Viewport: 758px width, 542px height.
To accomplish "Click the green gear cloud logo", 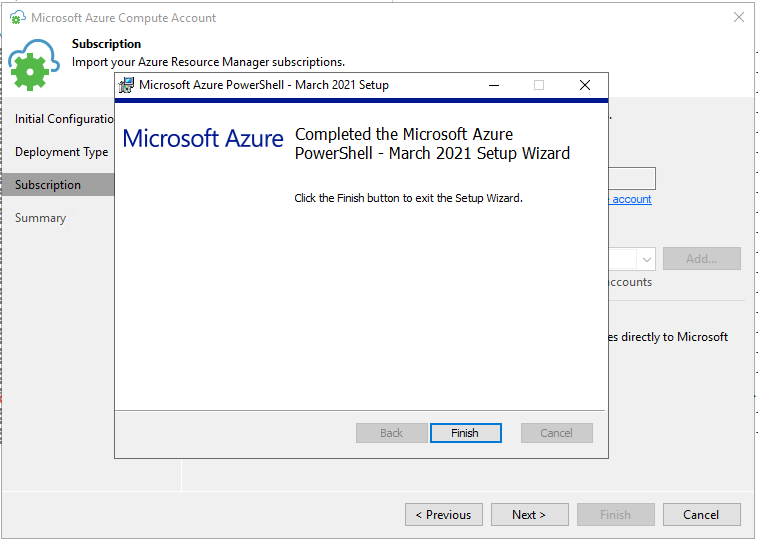I will click(33, 65).
